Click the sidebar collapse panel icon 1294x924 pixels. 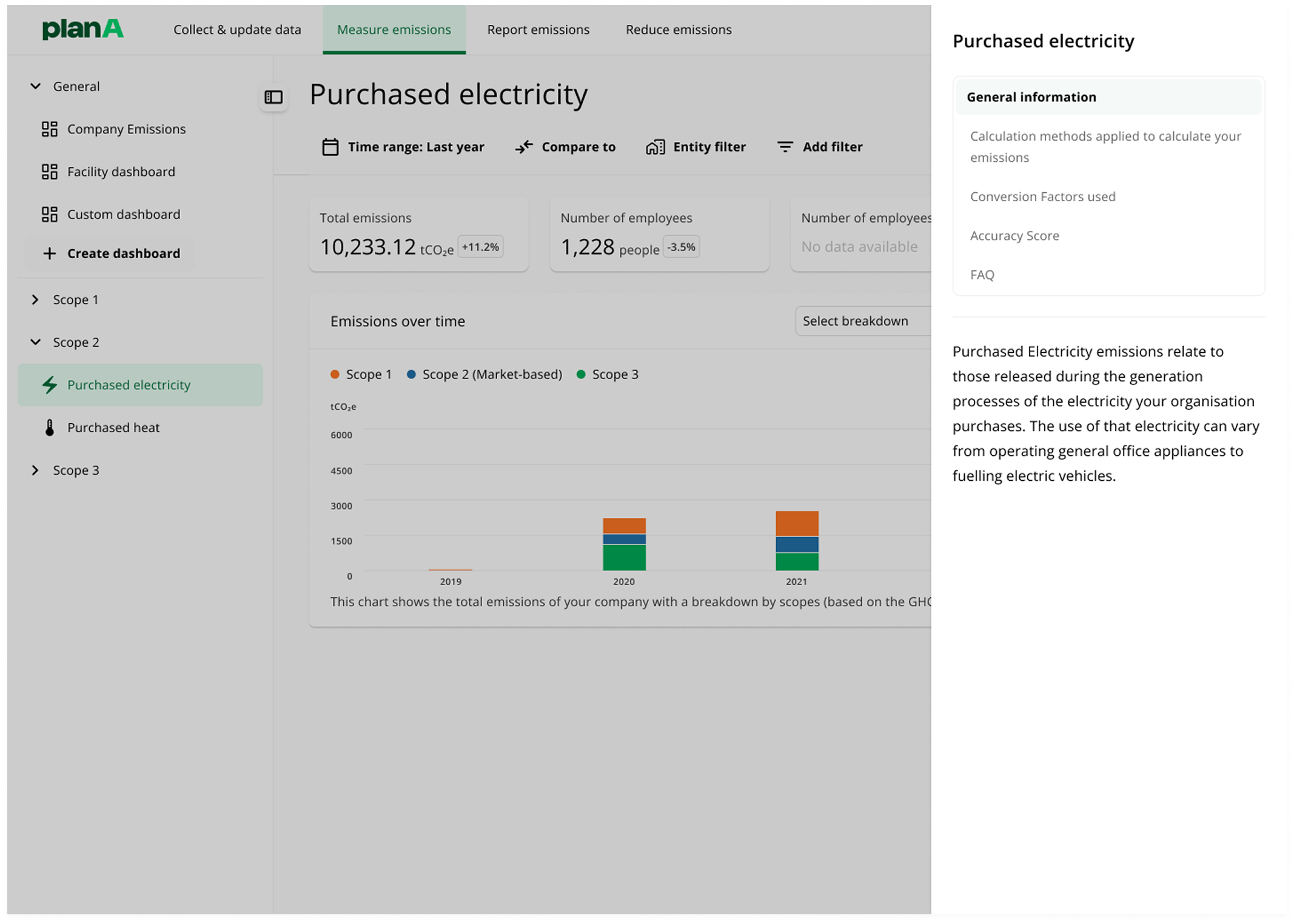273,98
